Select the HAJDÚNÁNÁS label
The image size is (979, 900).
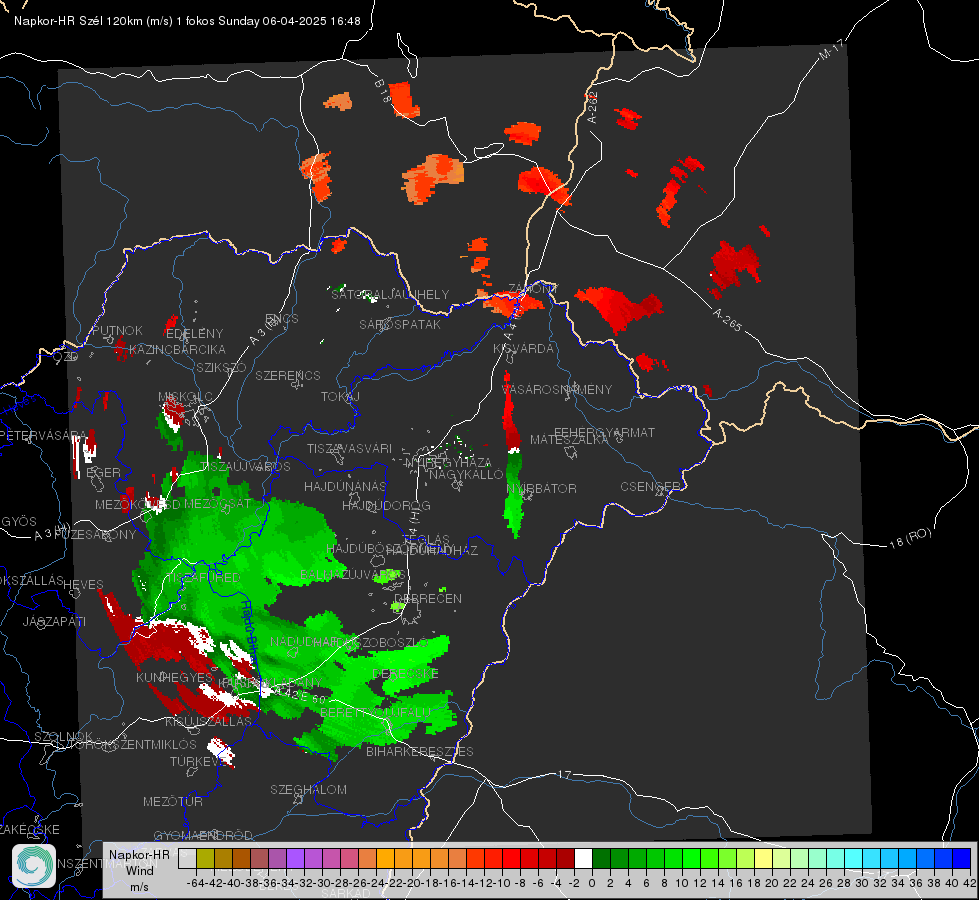tap(345, 486)
